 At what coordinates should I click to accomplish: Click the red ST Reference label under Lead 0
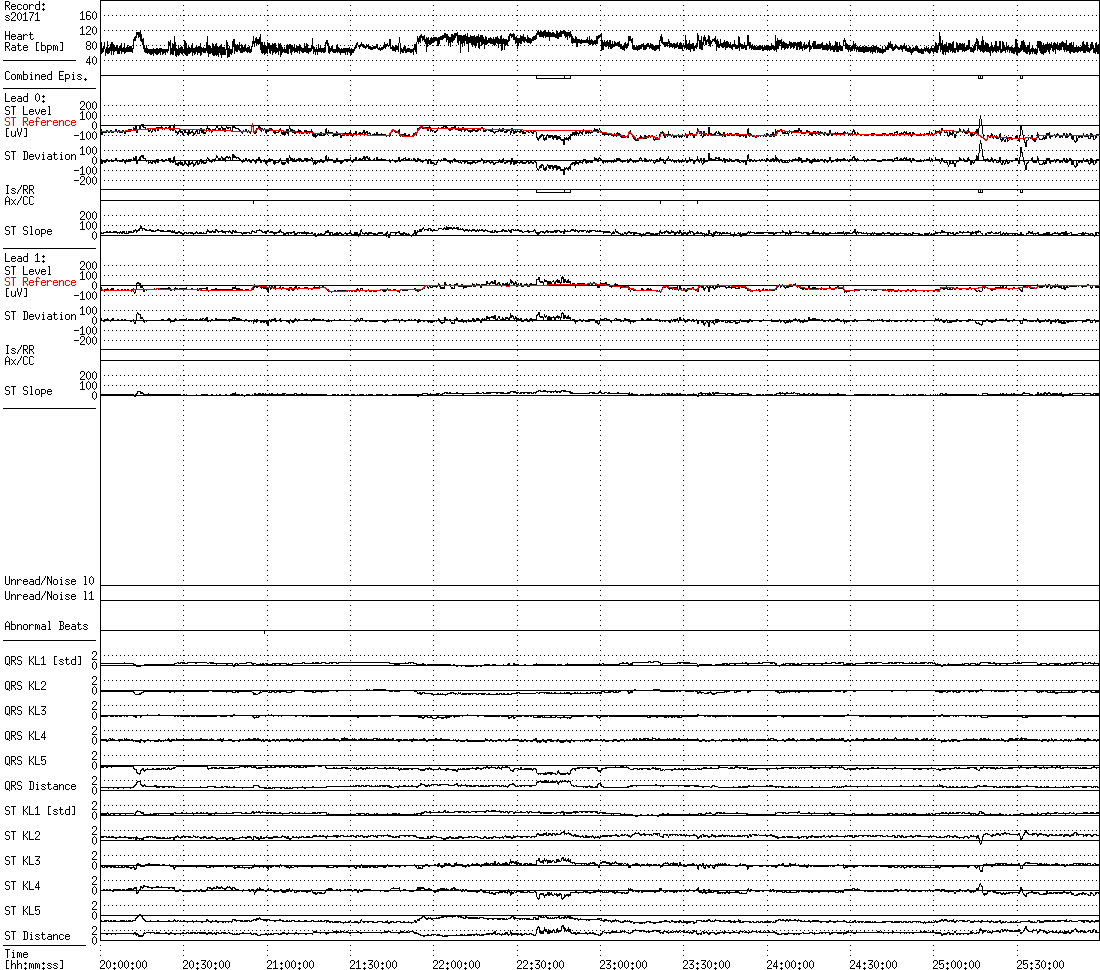40,122
